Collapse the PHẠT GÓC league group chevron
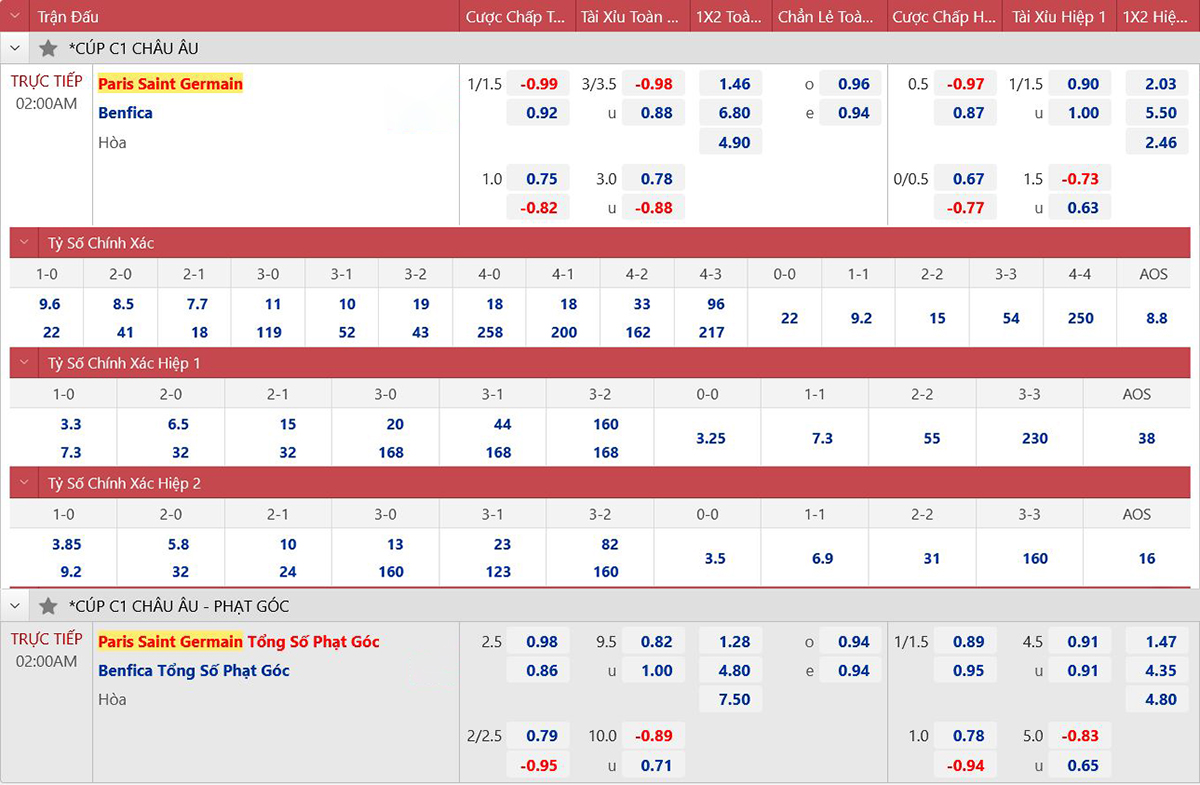 coord(15,606)
